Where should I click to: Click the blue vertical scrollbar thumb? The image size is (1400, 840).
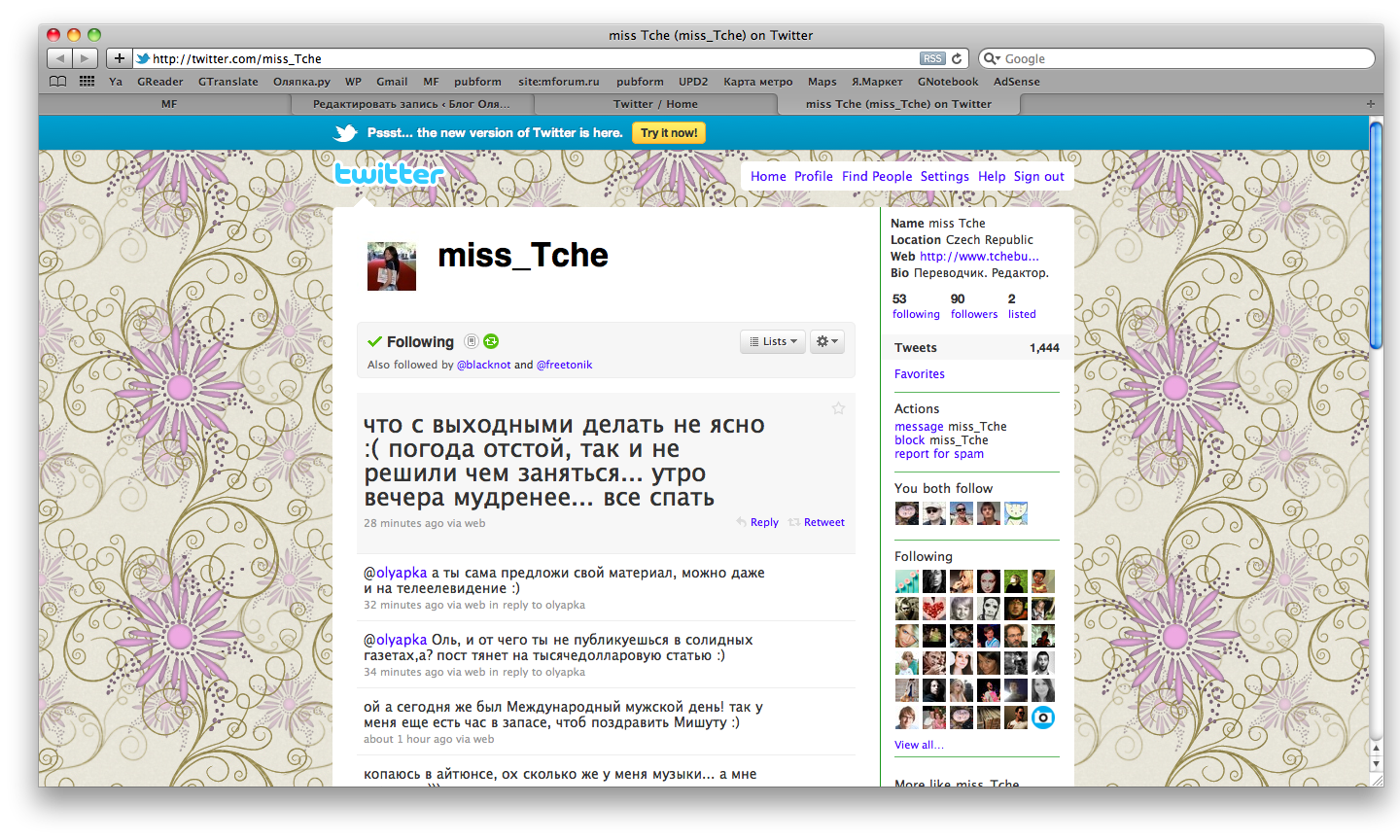pyautogui.click(x=1376, y=233)
